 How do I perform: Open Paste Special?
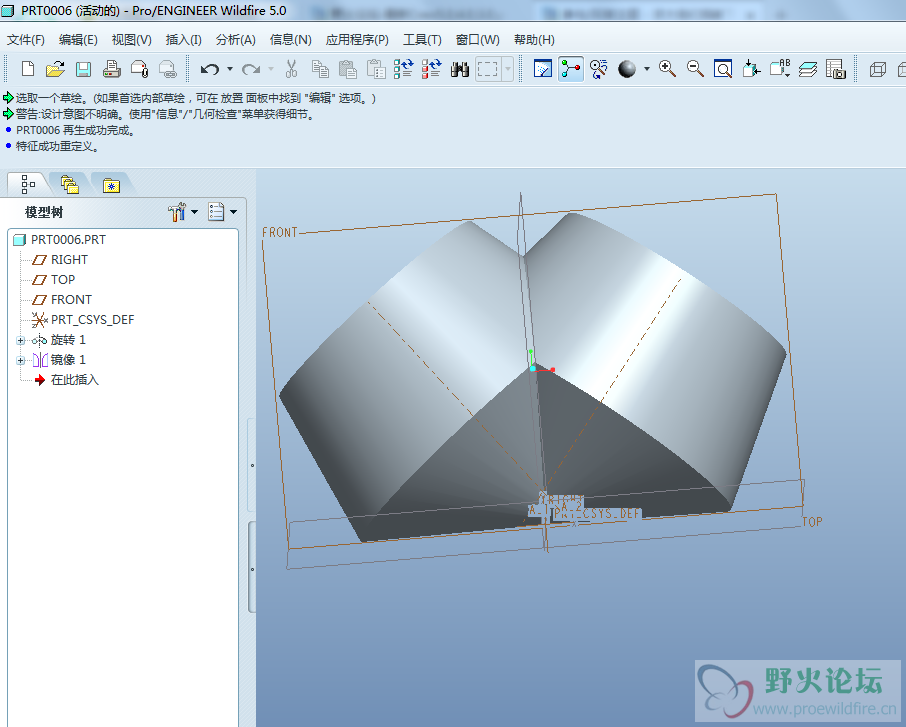(x=376, y=69)
